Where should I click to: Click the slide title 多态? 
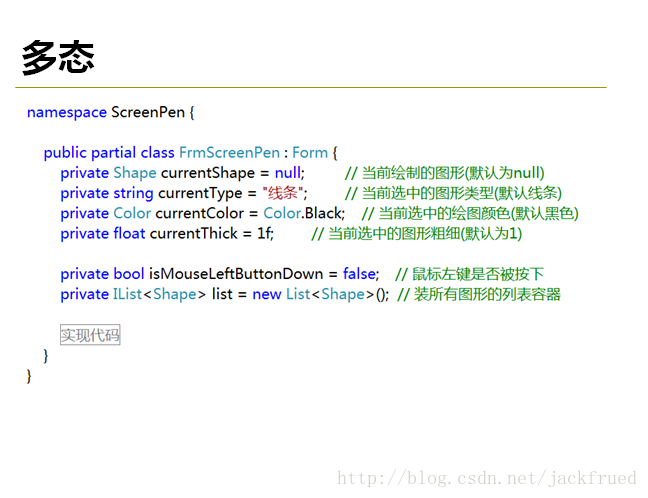pyautogui.click(x=58, y=57)
